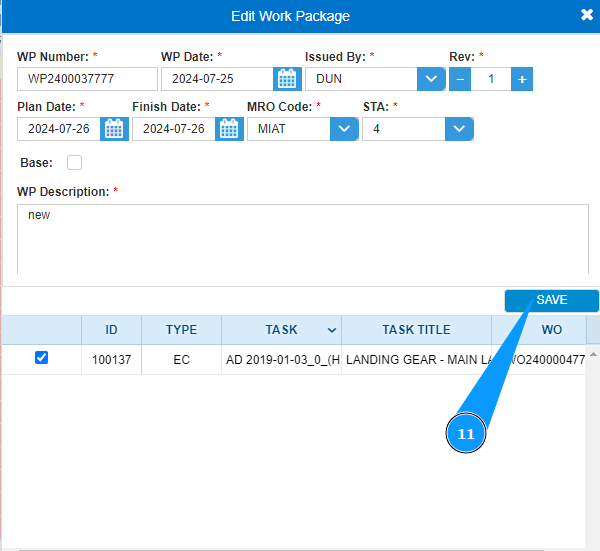Select the WO240000477 cell
The width and height of the screenshot is (600, 551).
(x=547, y=360)
